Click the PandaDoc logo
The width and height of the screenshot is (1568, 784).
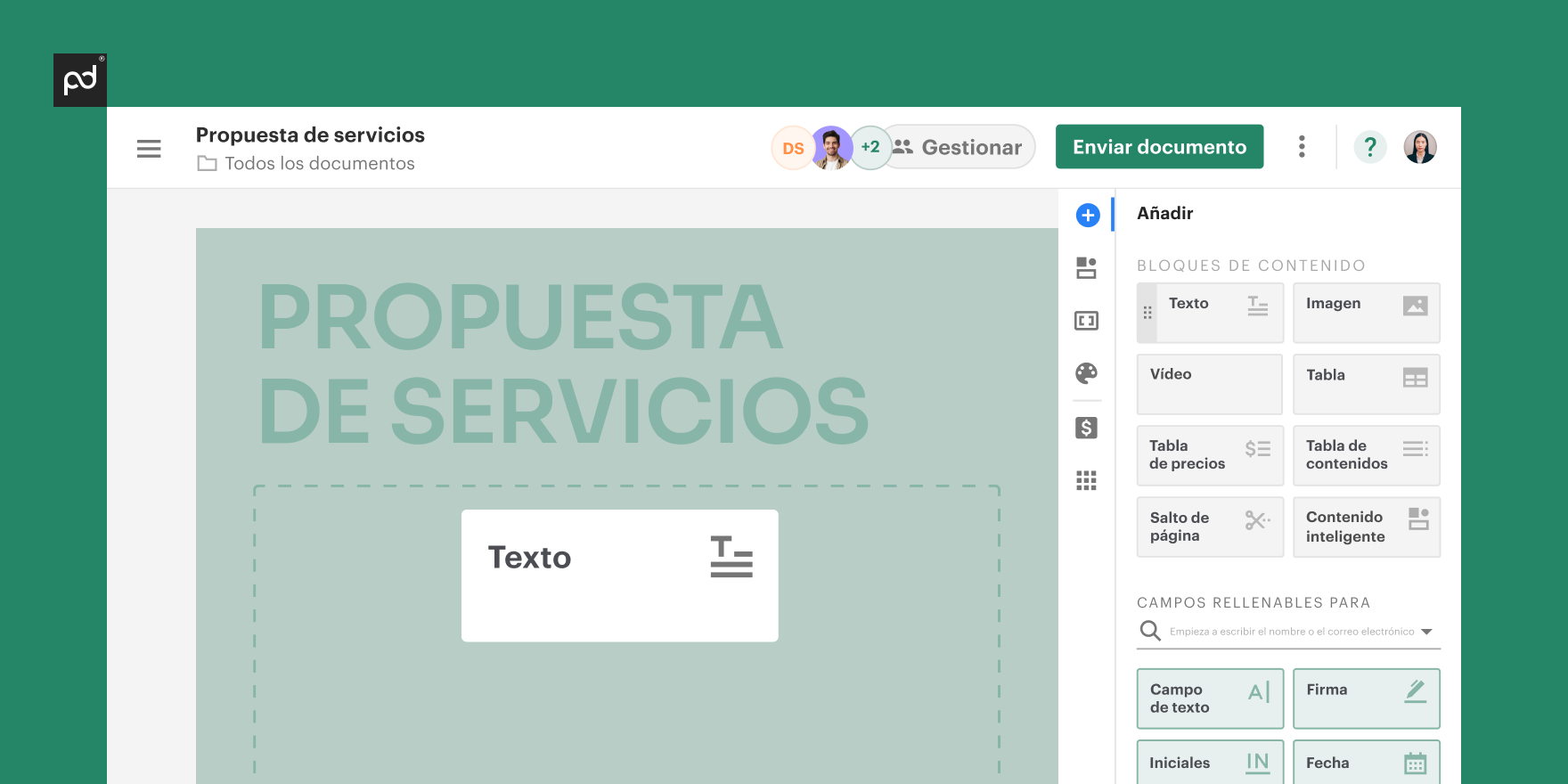[x=80, y=80]
